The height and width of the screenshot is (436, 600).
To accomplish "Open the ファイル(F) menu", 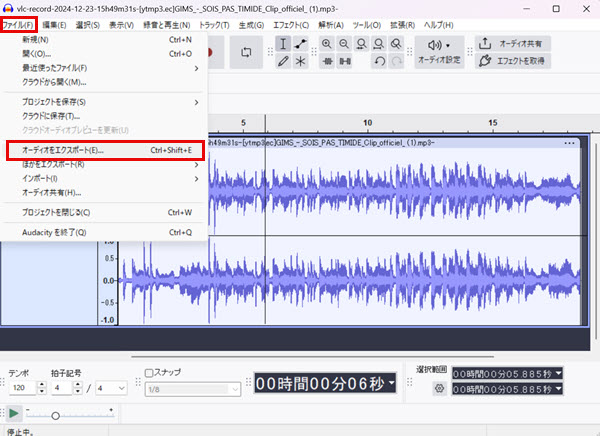I will pyautogui.click(x=18, y=25).
